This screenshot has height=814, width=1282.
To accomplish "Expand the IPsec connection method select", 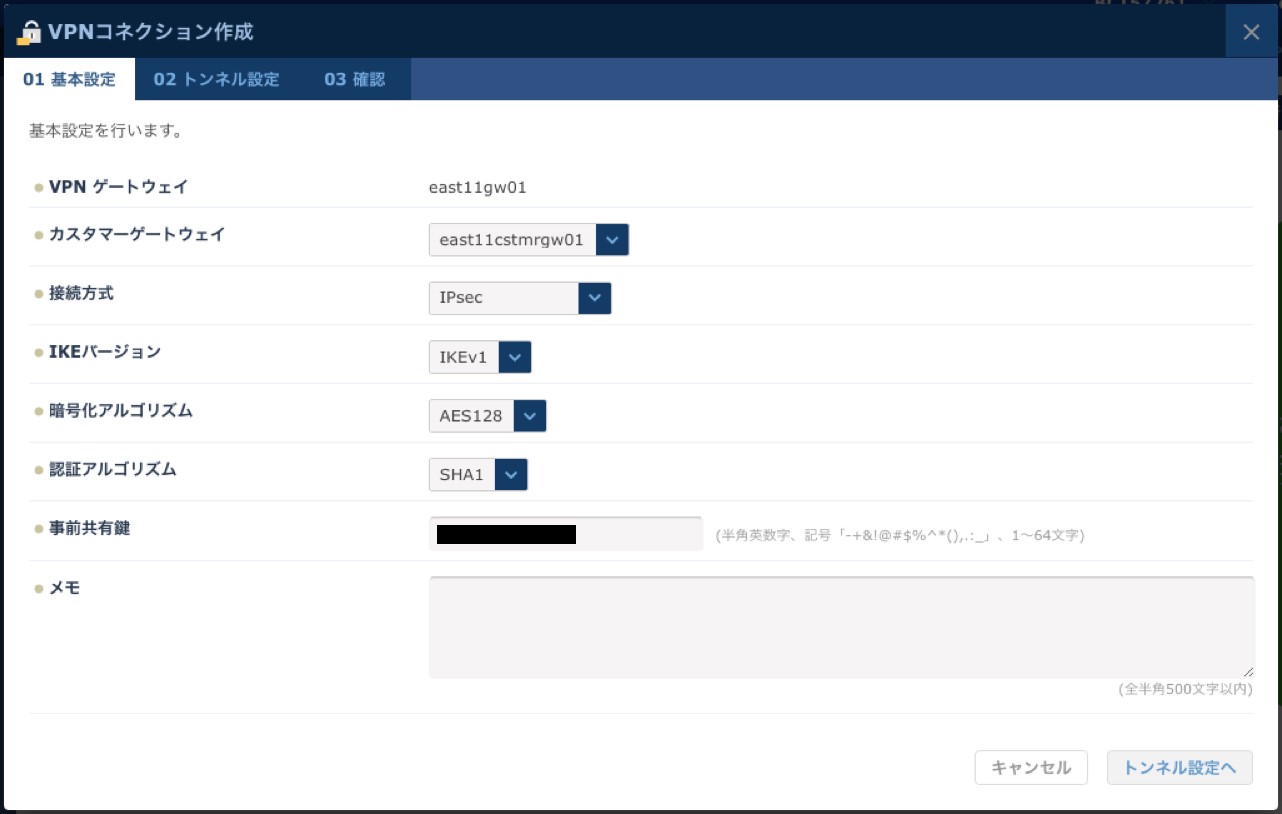I will click(503, 298).
